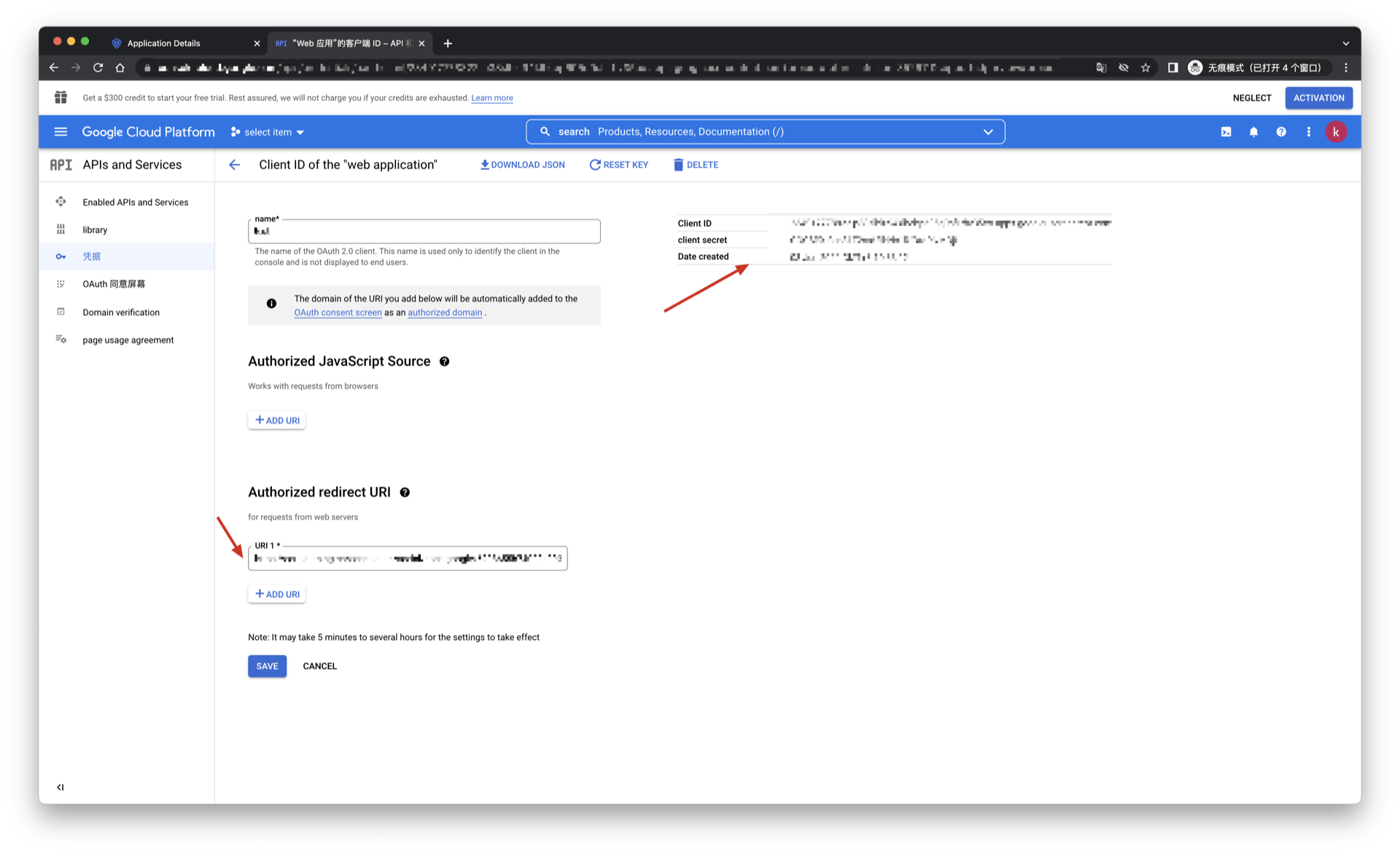The image size is (1400, 855).
Task: Open the help question mark menu
Action: click(1281, 132)
